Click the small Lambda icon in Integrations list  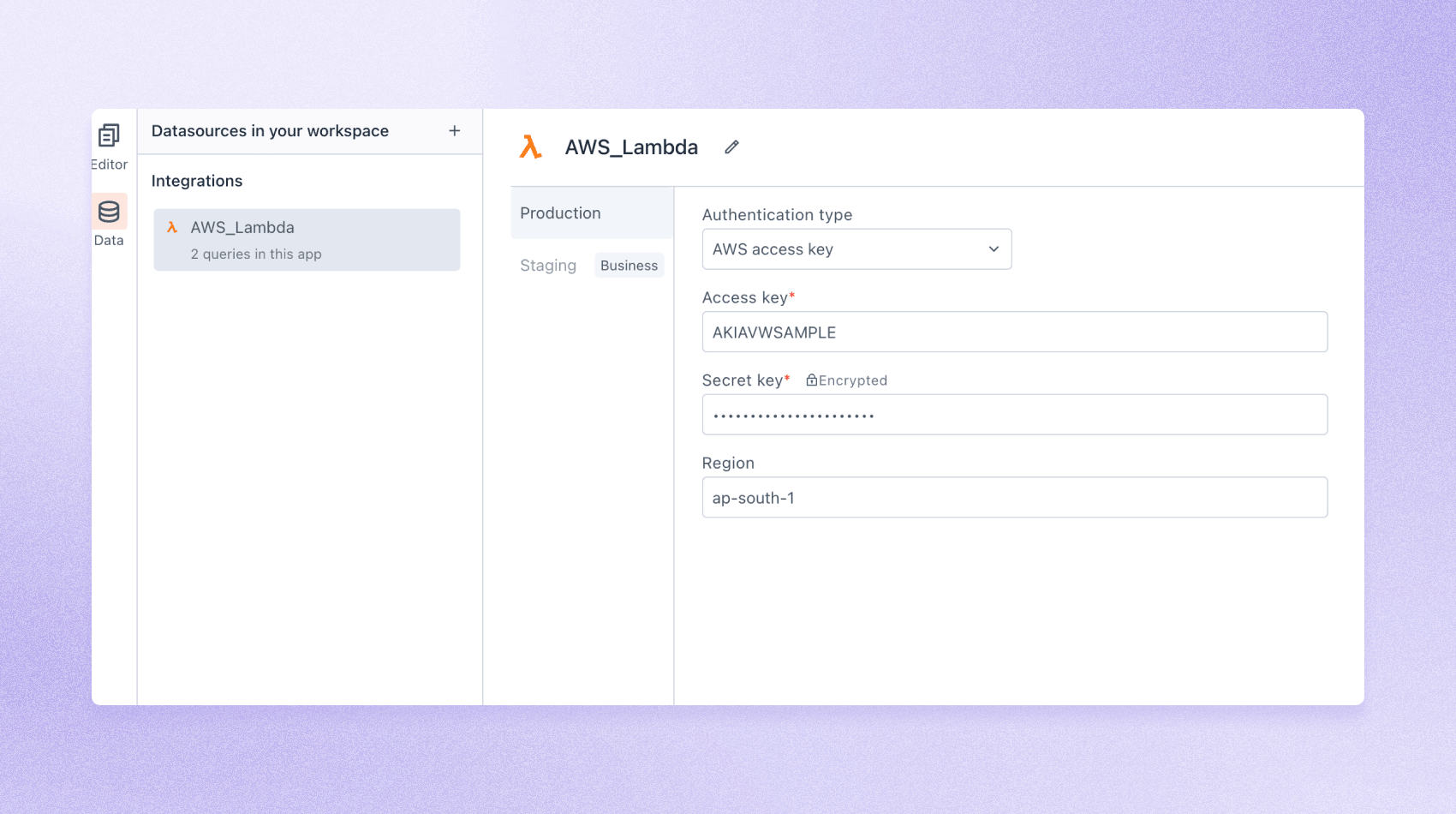[x=172, y=228]
